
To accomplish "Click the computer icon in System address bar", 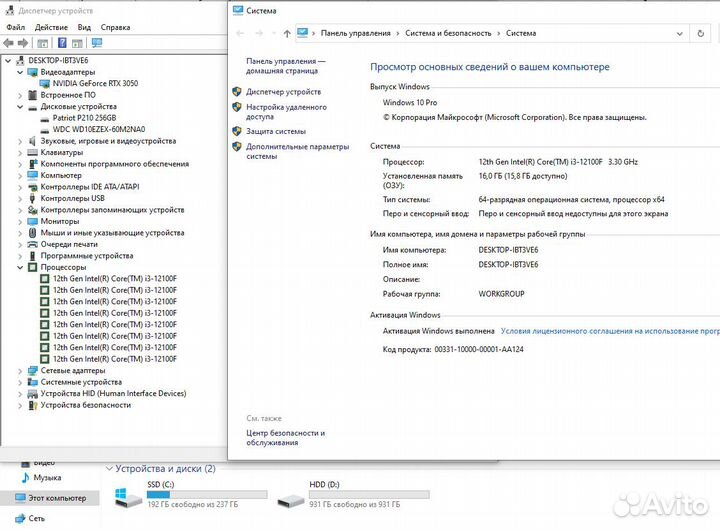I will (x=303, y=33).
